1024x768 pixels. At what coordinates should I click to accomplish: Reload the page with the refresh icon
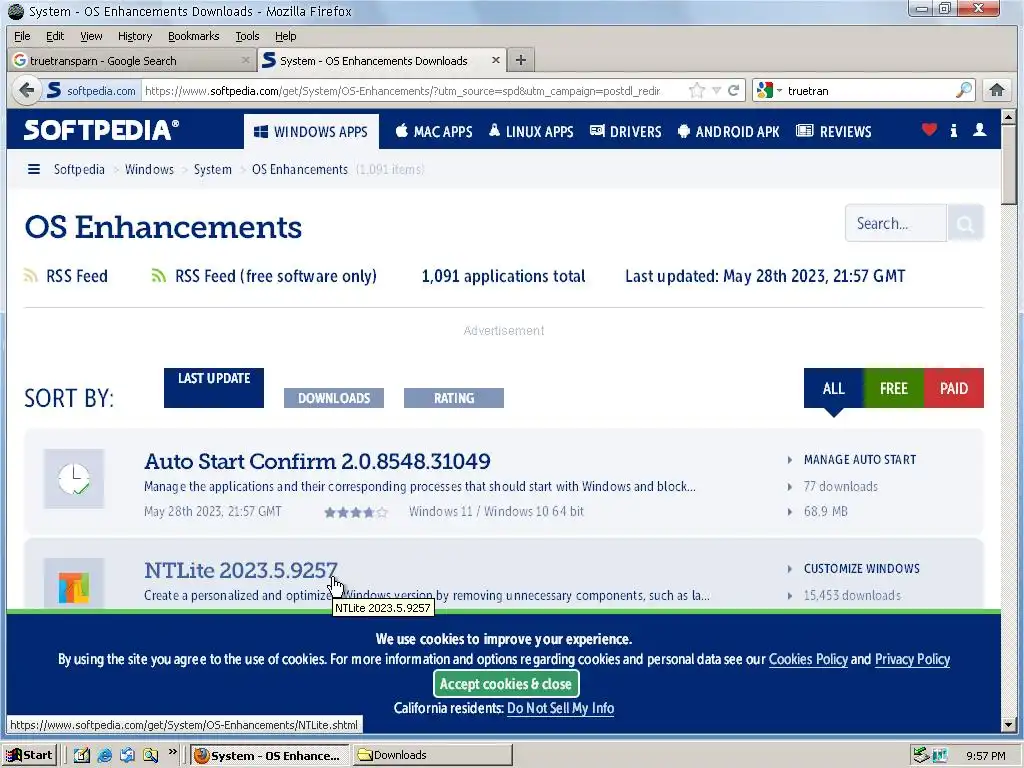(x=733, y=91)
